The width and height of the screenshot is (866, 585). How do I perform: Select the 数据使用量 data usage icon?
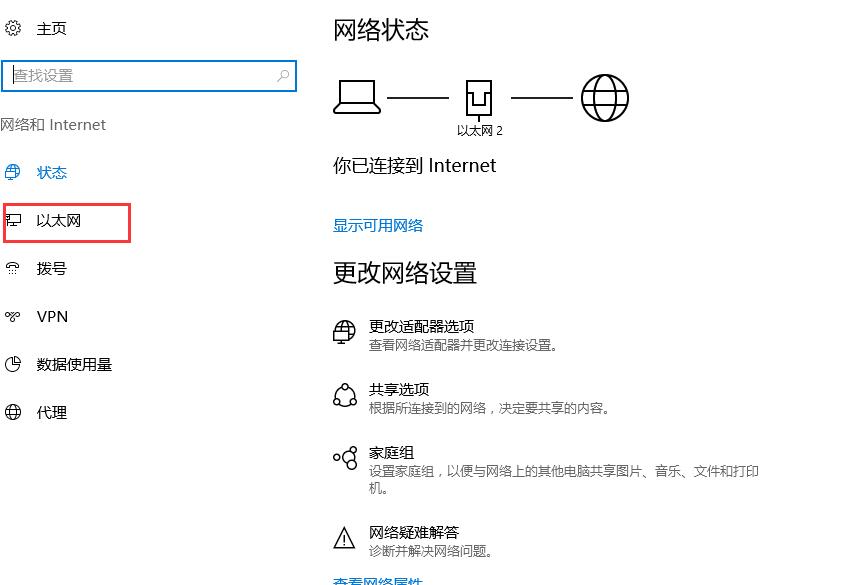(x=13, y=364)
